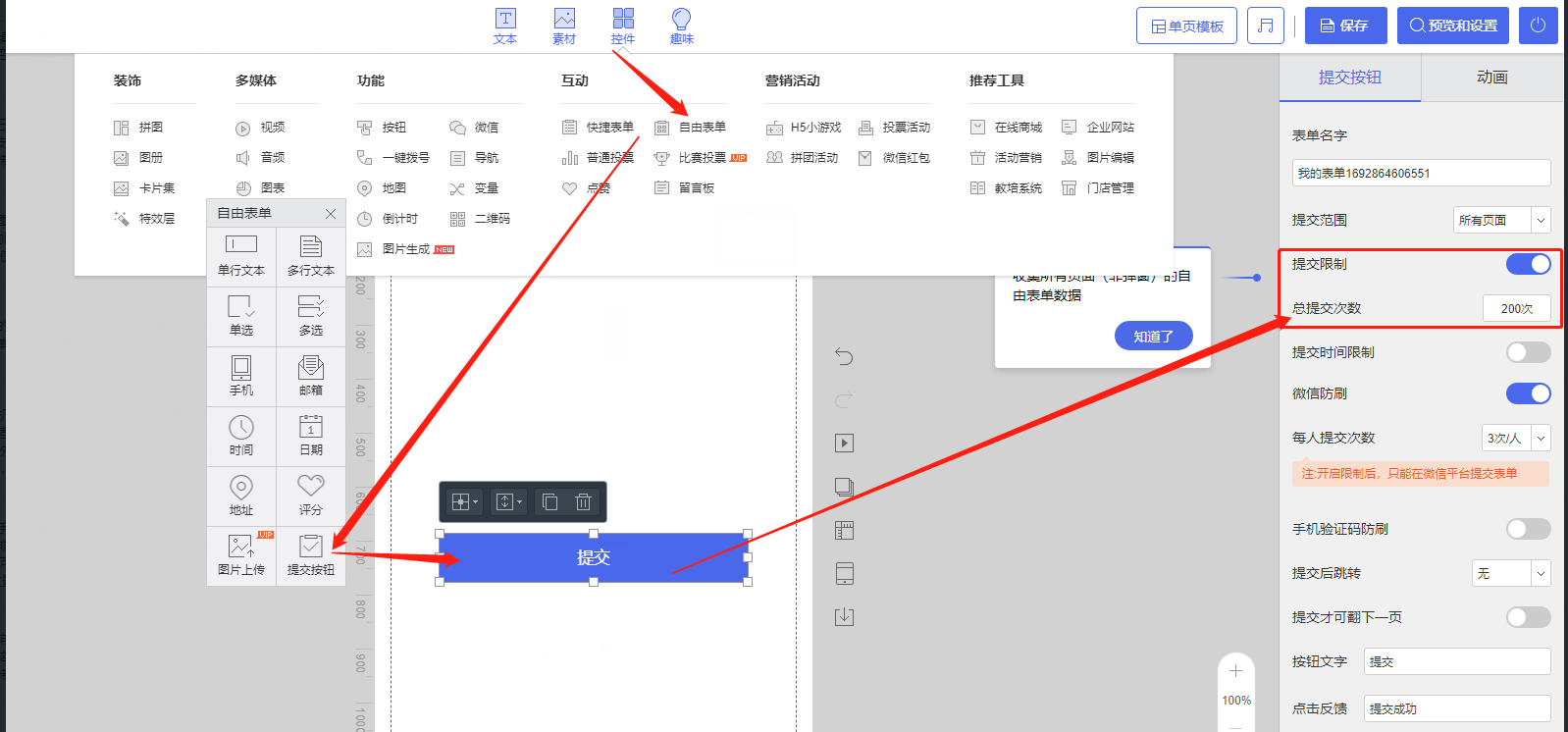
Task: Select the blue 提交 button on canvas
Action: pos(594,557)
